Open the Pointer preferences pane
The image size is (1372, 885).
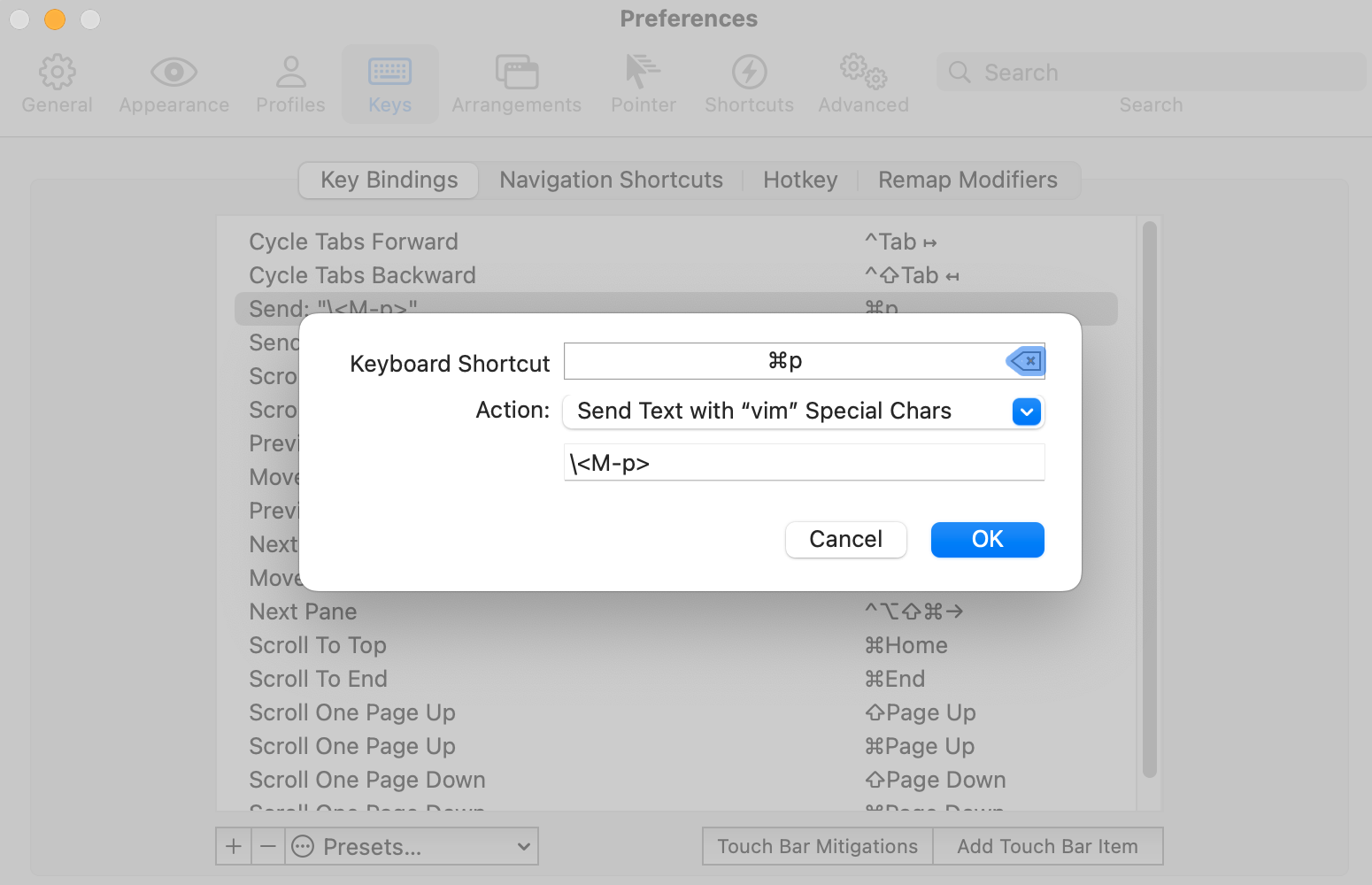pyautogui.click(x=644, y=84)
